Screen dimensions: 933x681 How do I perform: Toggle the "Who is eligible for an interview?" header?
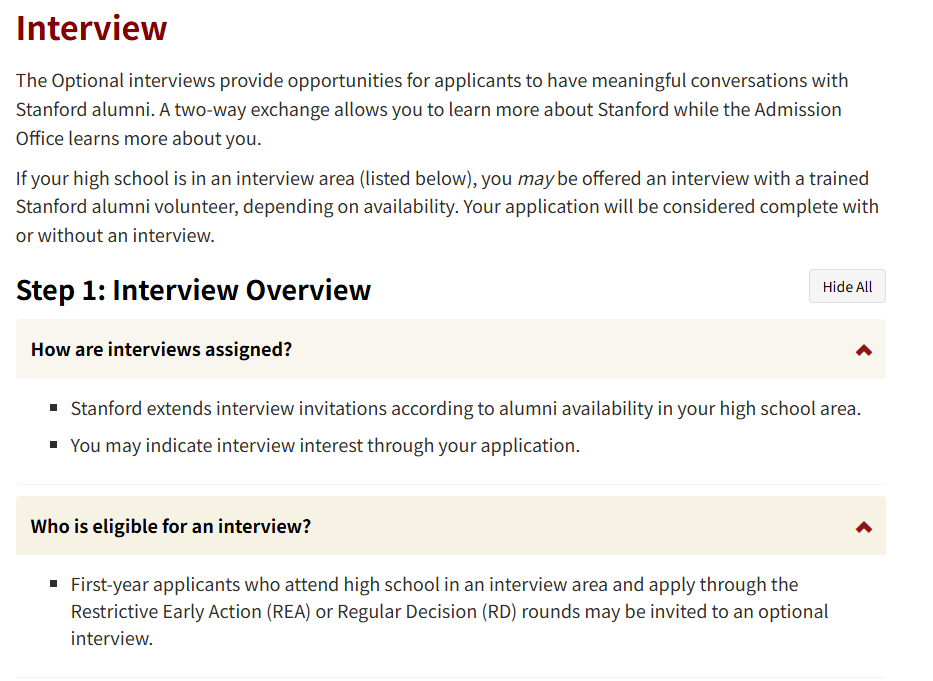pyautogui.click(x=450, y=526)
